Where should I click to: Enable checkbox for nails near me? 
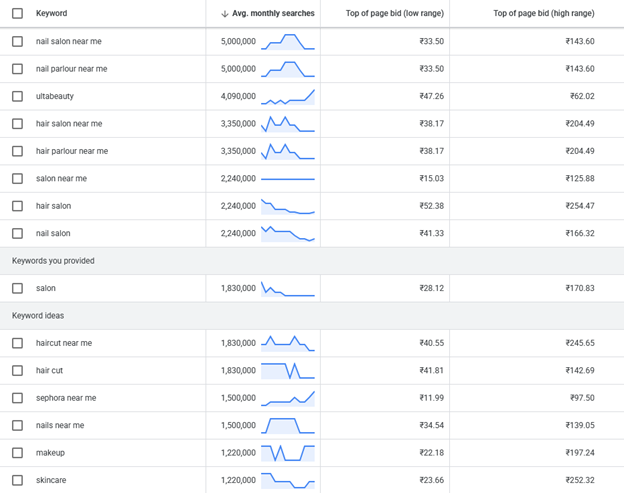[17, 425]
